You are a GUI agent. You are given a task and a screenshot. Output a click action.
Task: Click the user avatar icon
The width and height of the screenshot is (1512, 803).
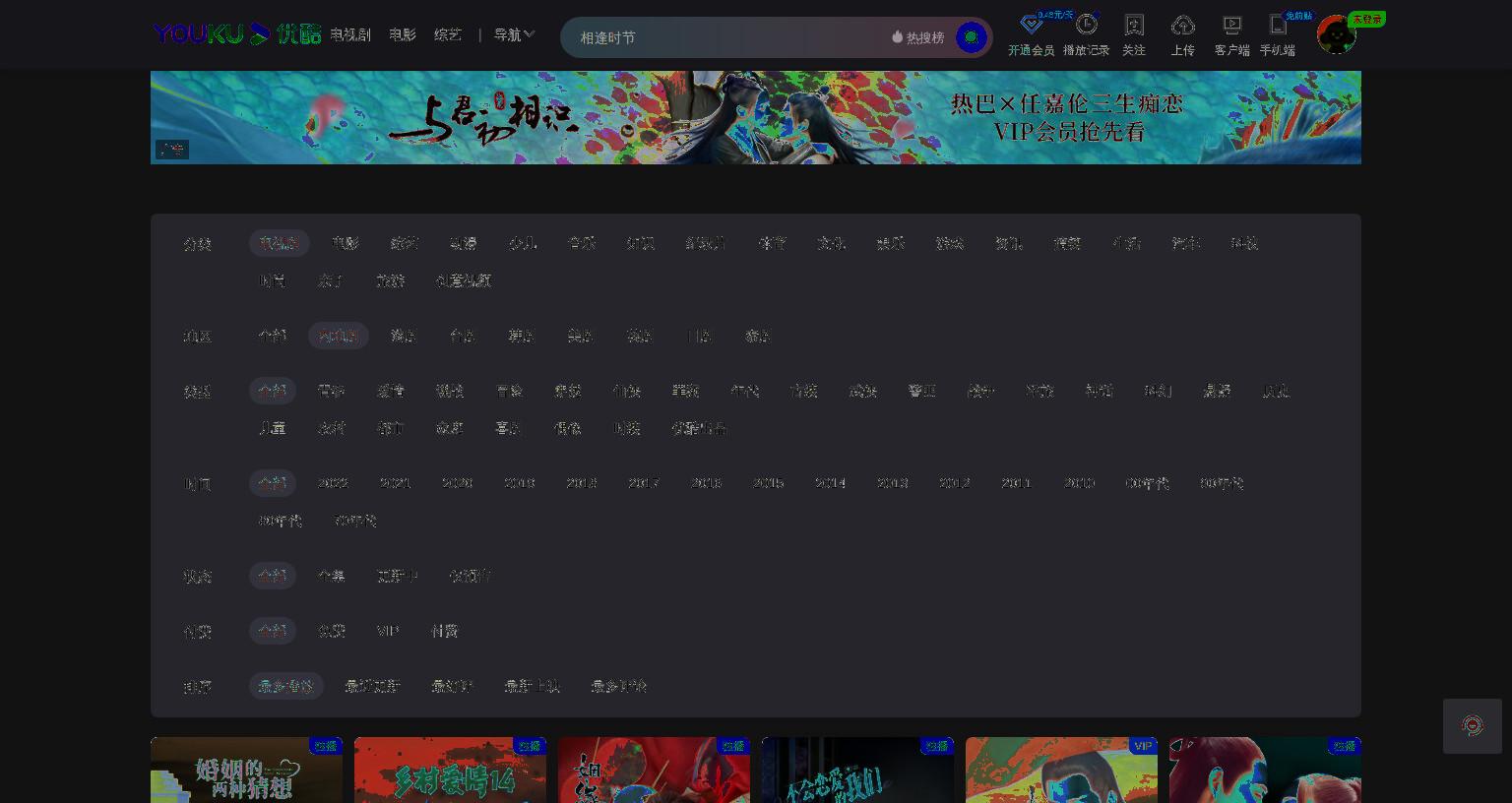1337,34
